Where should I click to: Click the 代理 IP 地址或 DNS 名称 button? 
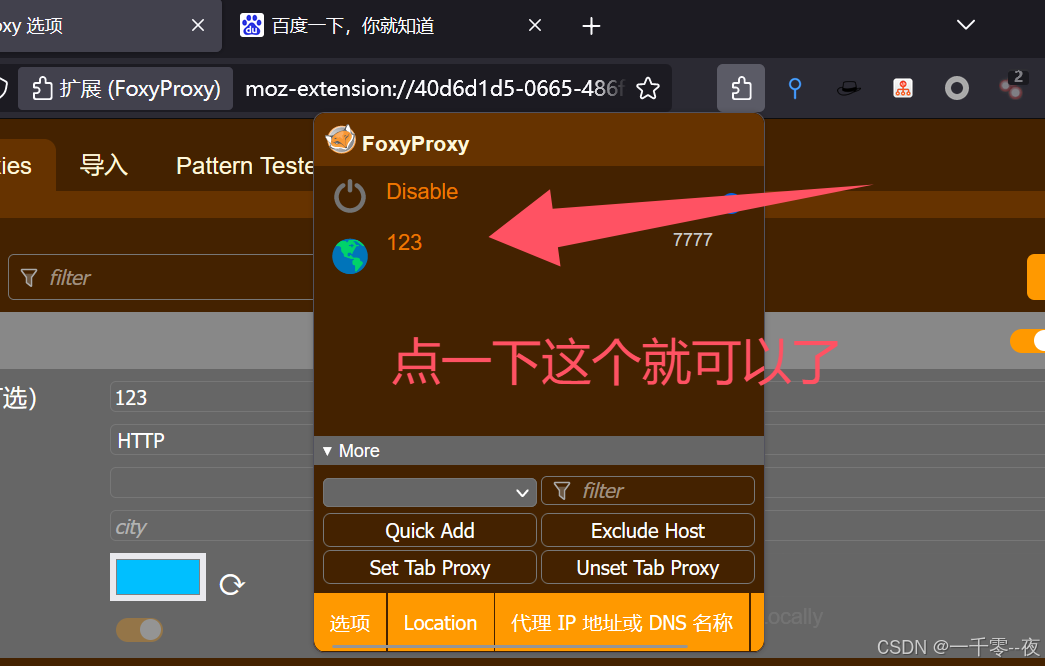click(x=622, y=621)
